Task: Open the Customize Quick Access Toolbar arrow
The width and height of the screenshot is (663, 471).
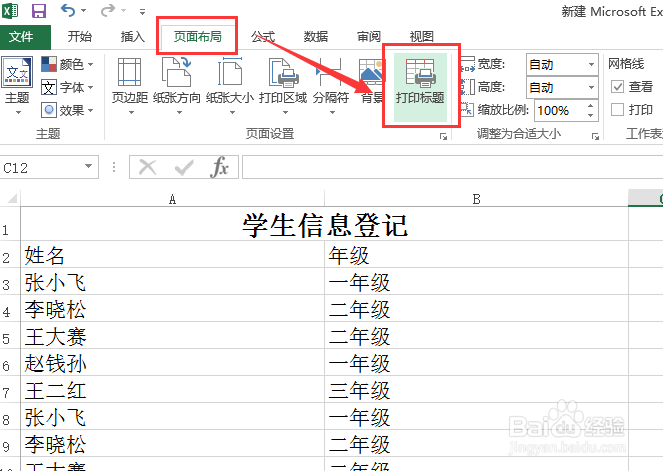Action: [142, 11]
